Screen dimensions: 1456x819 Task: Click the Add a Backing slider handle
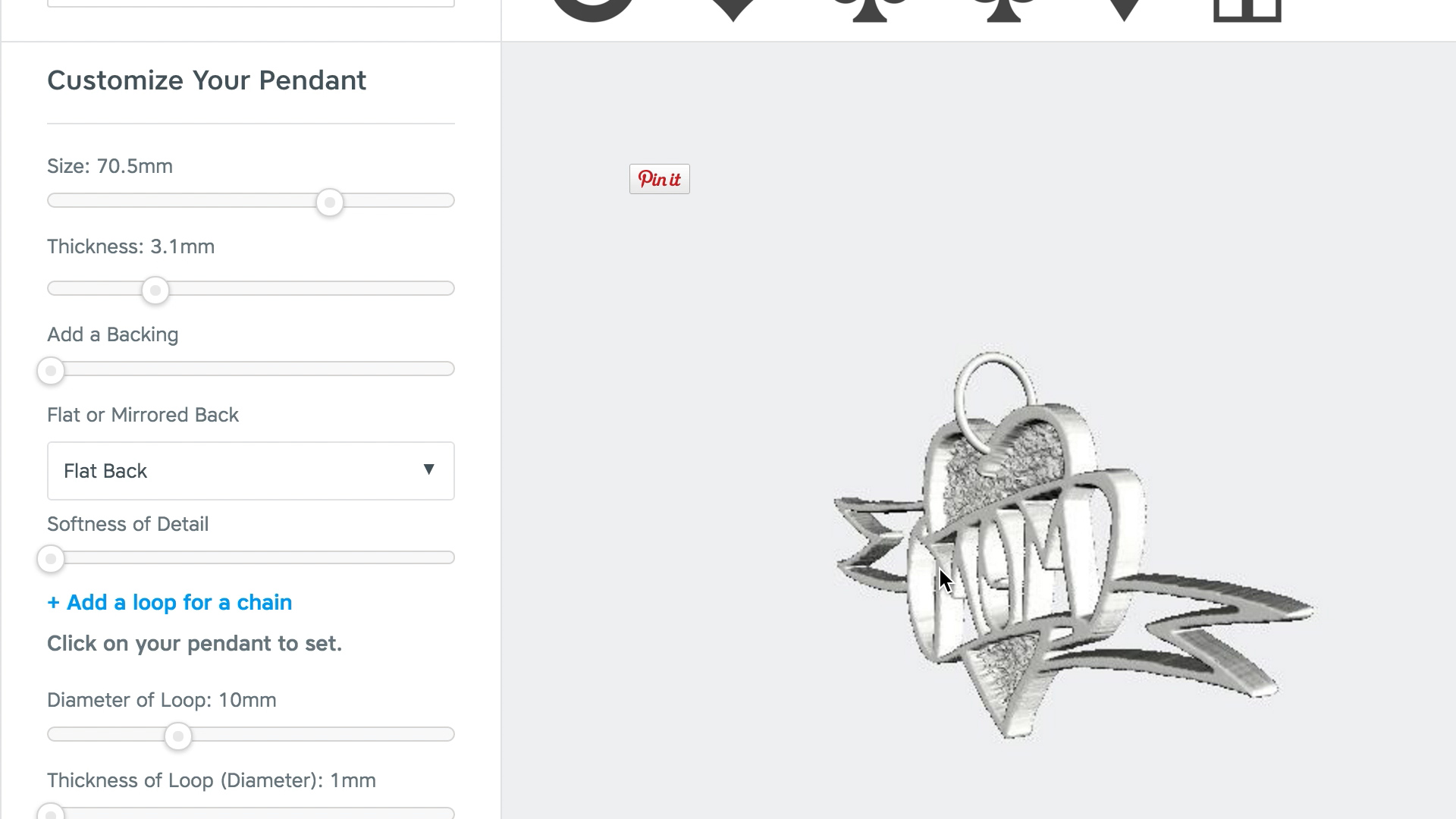tap(51, 371)
